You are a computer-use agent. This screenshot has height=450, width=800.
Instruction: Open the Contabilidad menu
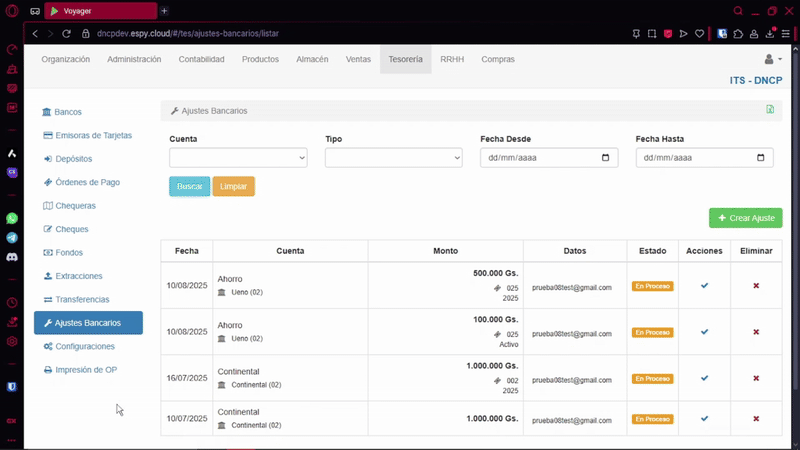point(201,59)
